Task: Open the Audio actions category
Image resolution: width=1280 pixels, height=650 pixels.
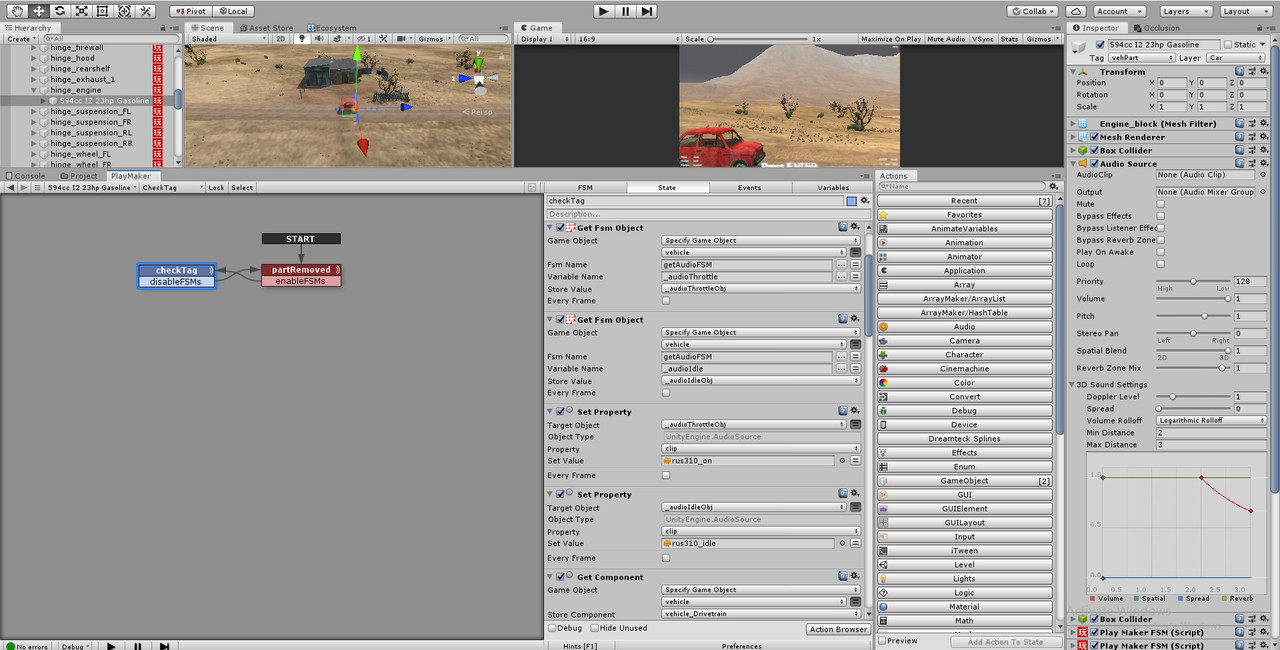Action: pos(964,327)
